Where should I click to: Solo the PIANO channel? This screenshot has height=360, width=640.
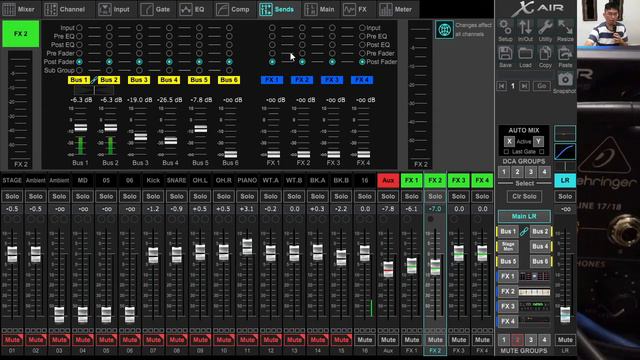[x=247, y=196]
